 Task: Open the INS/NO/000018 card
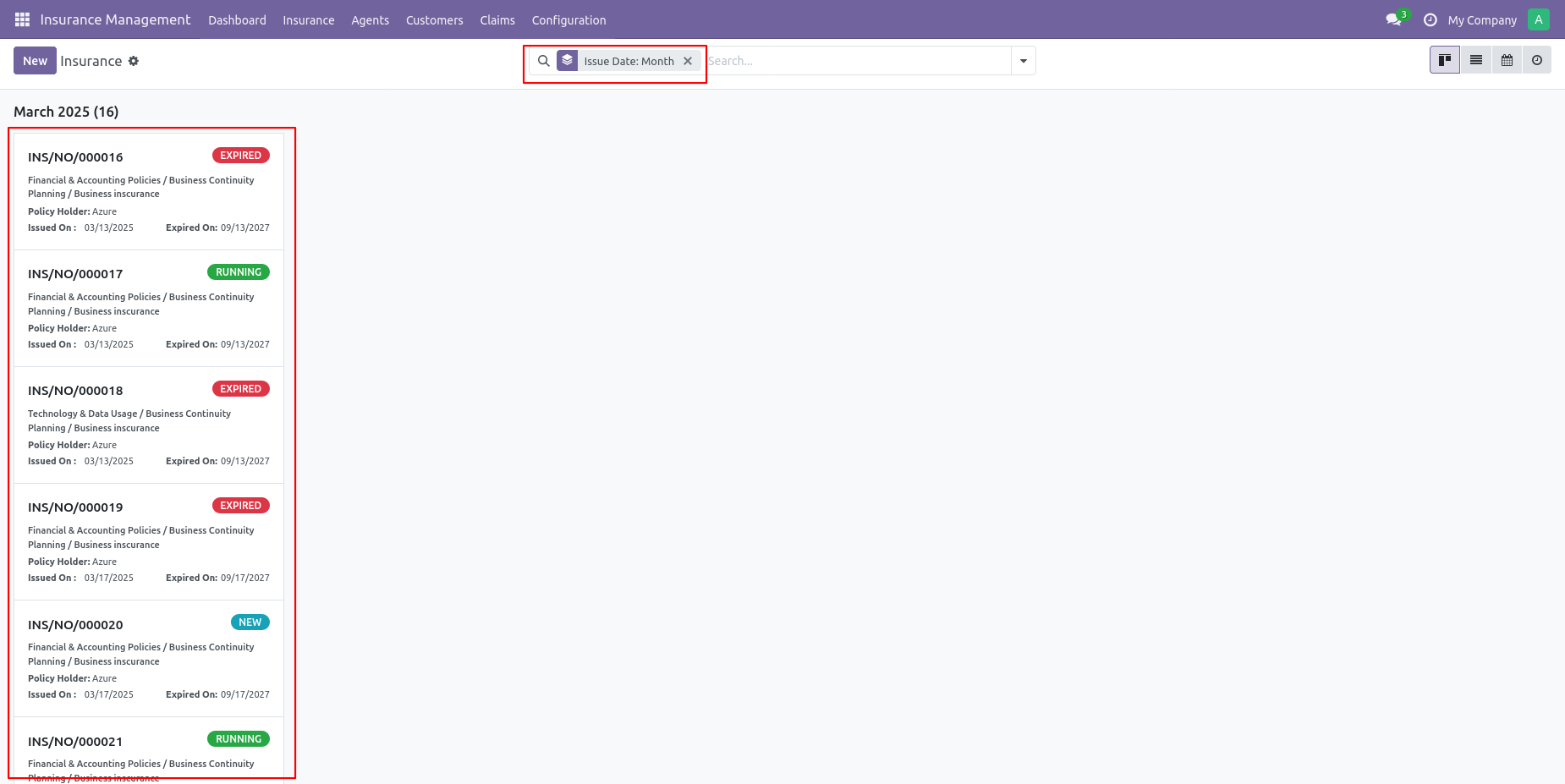pos(149,425)
